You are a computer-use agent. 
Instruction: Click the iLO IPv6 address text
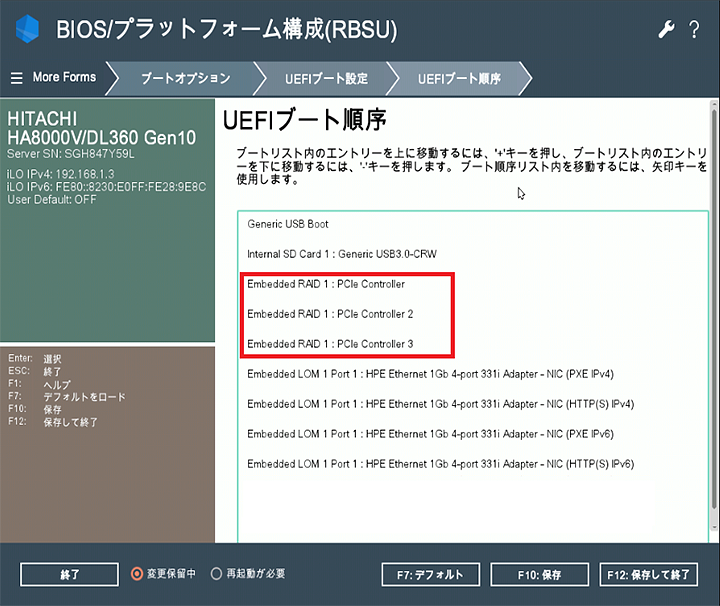[106, 187]
